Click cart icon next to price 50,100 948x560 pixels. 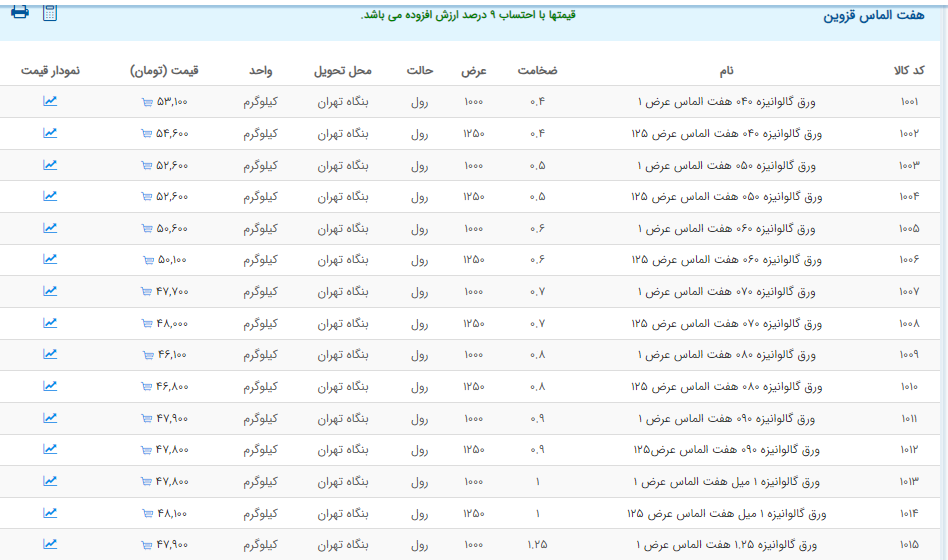coord(148,261)
